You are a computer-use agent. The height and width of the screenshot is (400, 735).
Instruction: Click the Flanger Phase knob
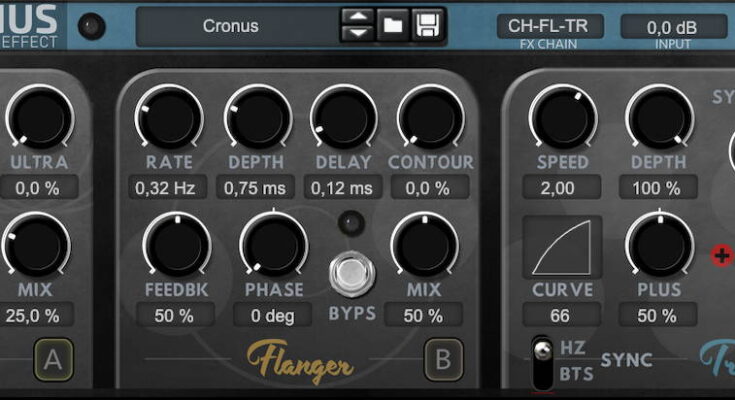[273, 246]
